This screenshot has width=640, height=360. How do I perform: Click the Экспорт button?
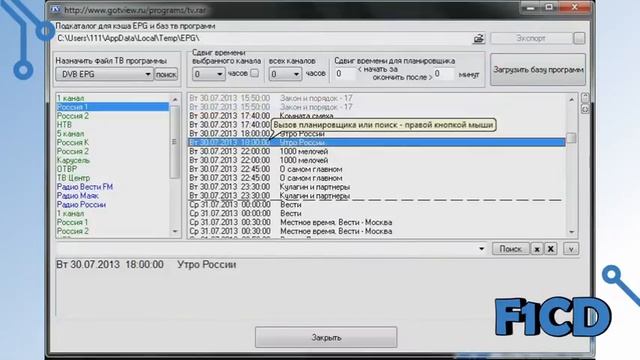531,38
